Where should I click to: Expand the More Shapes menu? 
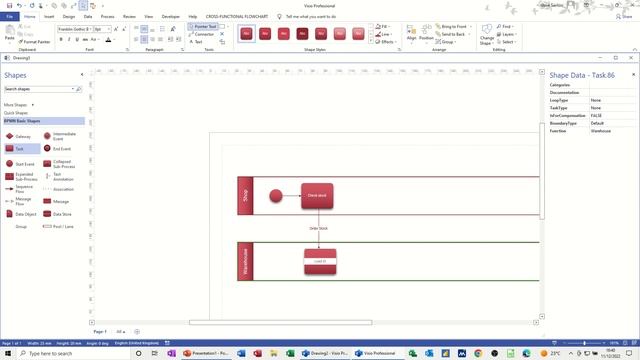[19, 105]
